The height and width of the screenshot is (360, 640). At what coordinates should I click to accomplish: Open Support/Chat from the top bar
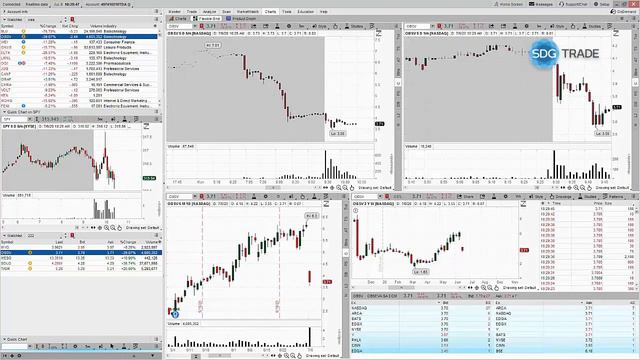[x=573, y=4]
